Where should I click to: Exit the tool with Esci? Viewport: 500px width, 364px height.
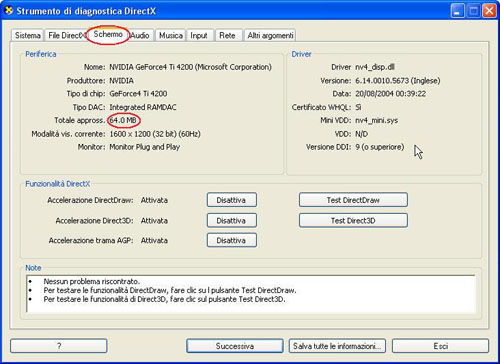(x=440, y=346)
